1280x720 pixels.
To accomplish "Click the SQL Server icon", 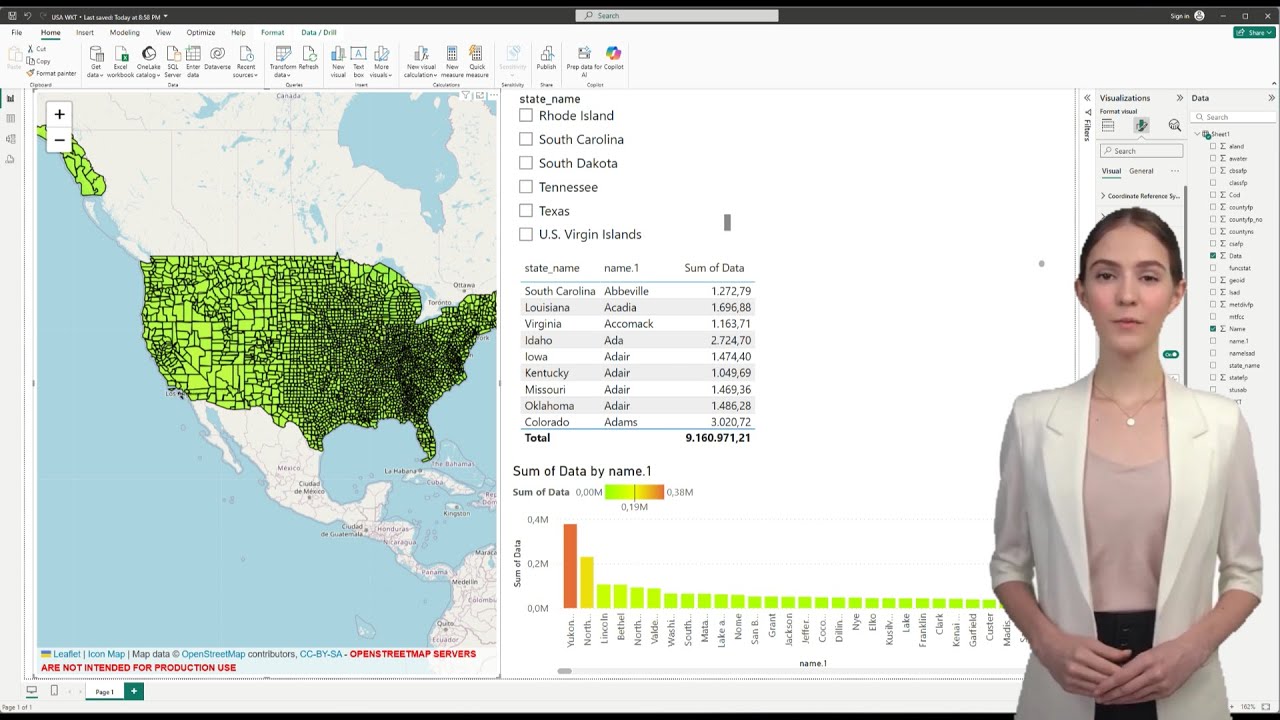I will pyautogui.click(x=173, y=53).
